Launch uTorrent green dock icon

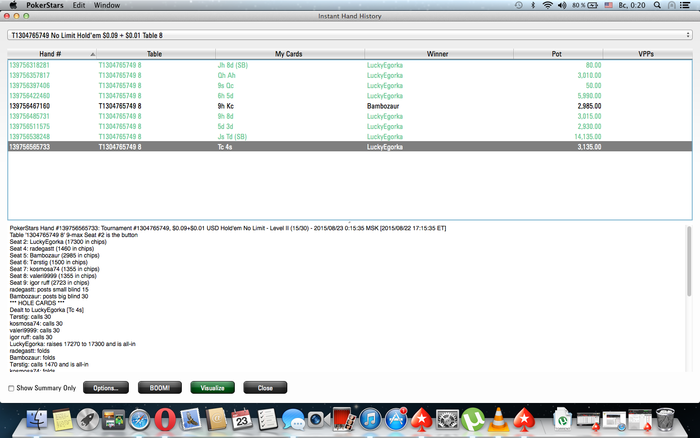[473, 420]
